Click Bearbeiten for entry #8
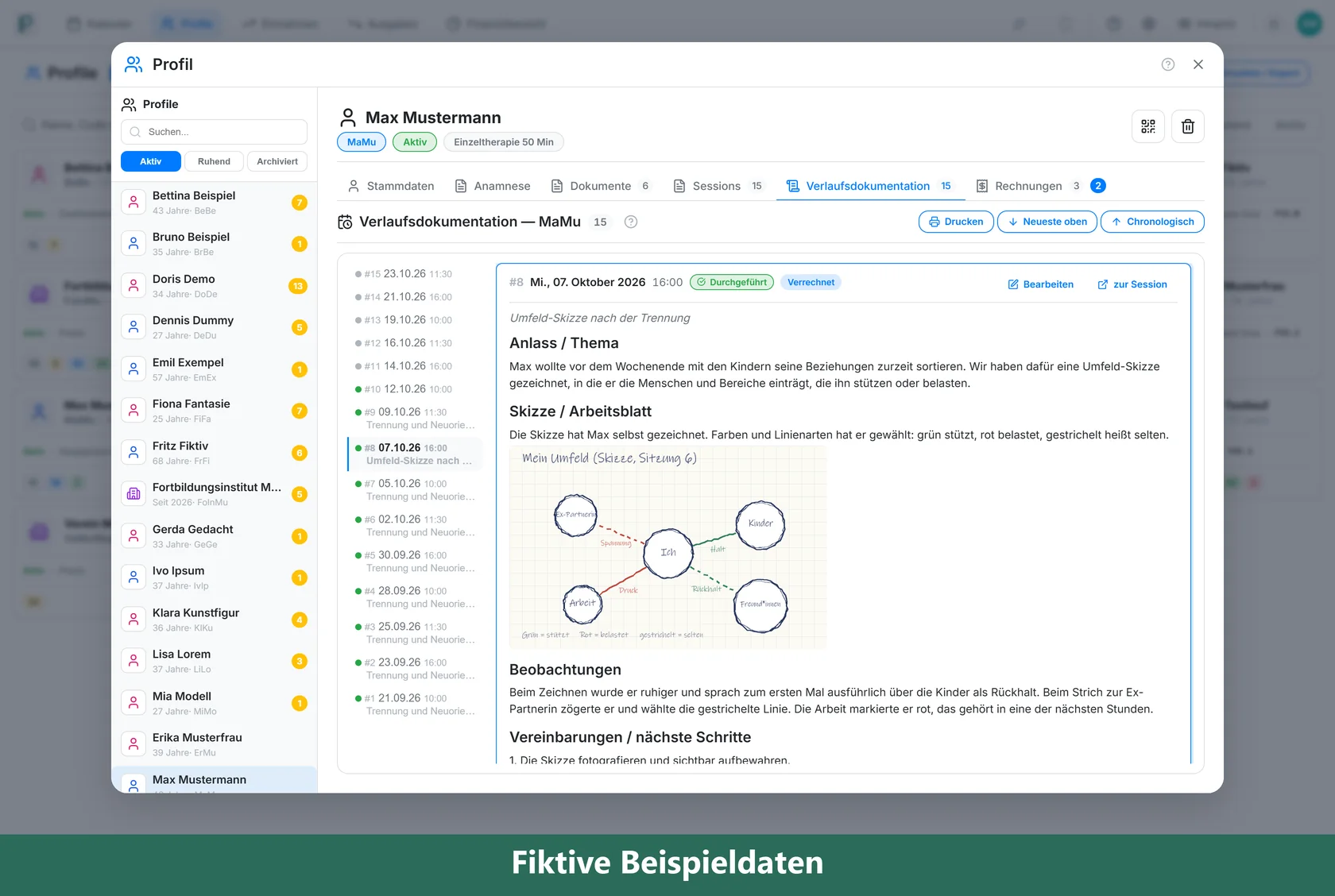The image size is (1335, 896). pos(1041,284)
